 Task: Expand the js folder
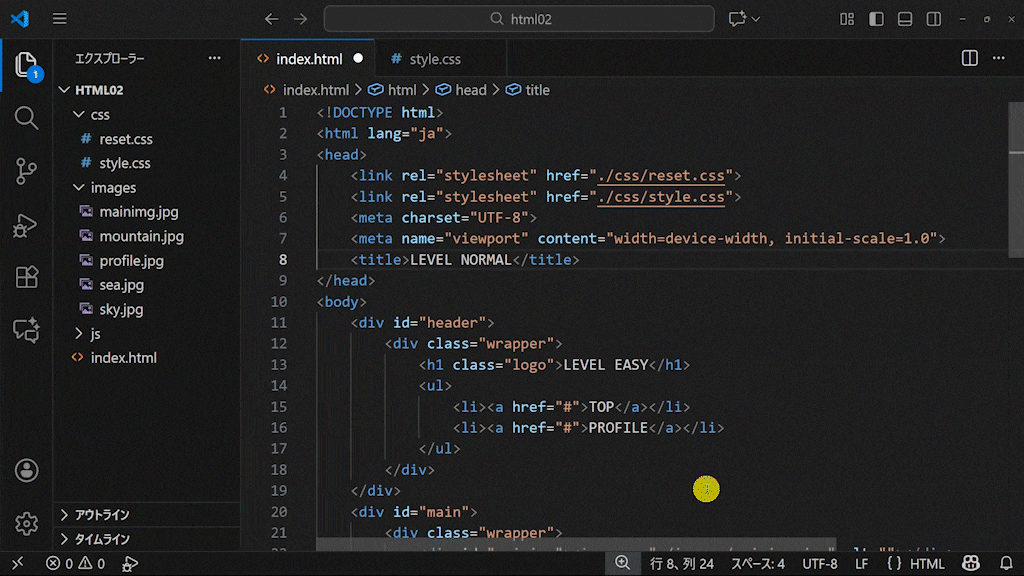pyautogui.click(x=81, y=334)
